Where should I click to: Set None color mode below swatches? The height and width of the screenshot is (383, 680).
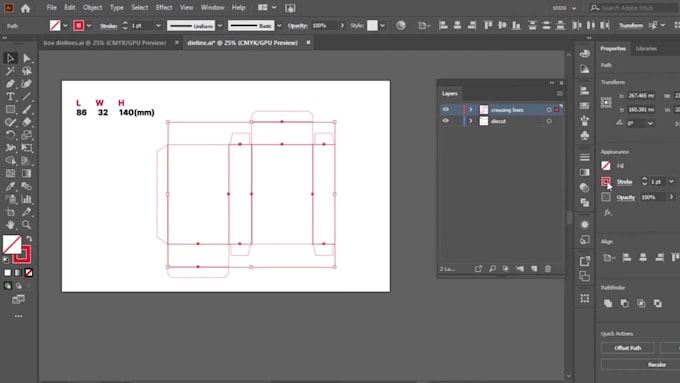tap(29, 273)
